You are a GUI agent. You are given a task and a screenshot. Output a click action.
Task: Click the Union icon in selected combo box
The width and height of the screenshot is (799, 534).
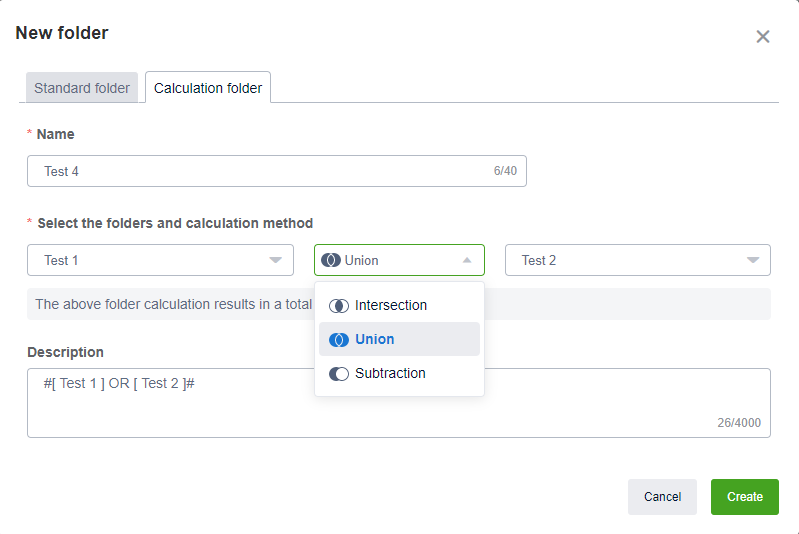(331, 261)
